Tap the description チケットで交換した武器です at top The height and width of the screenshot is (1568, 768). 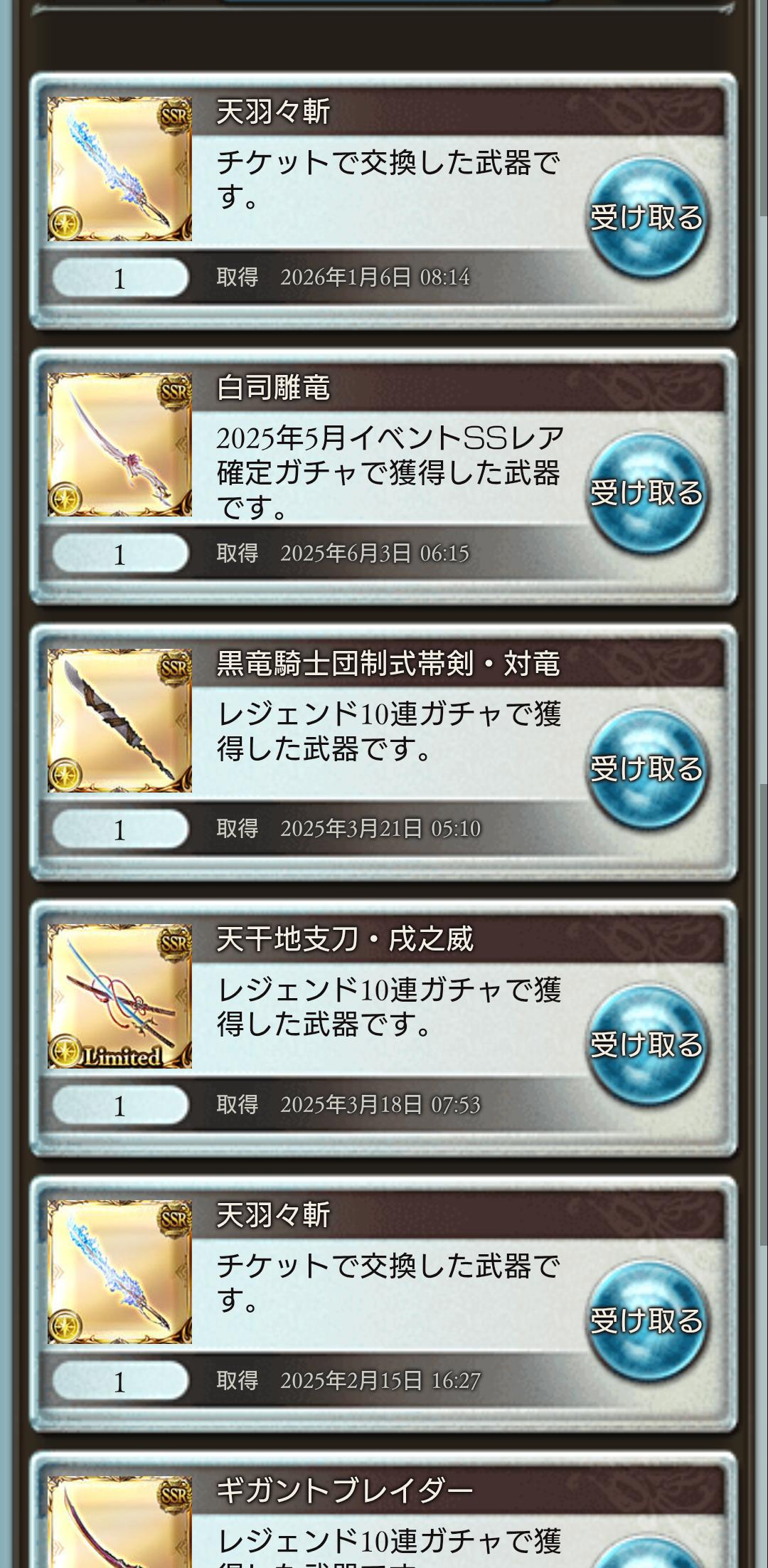click(x=388, y=179)
